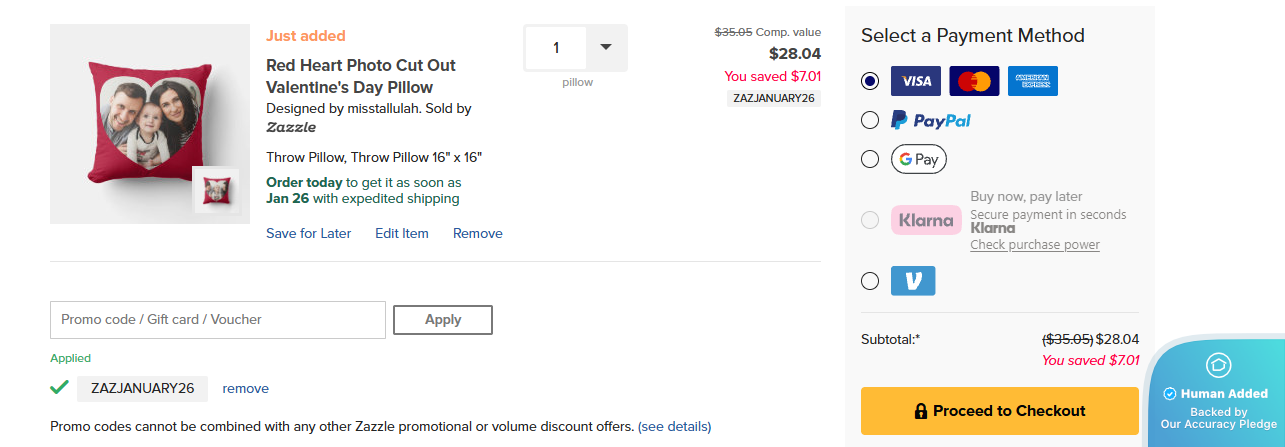
Task: Click the PayPal logo
Action: click(931, 120)
